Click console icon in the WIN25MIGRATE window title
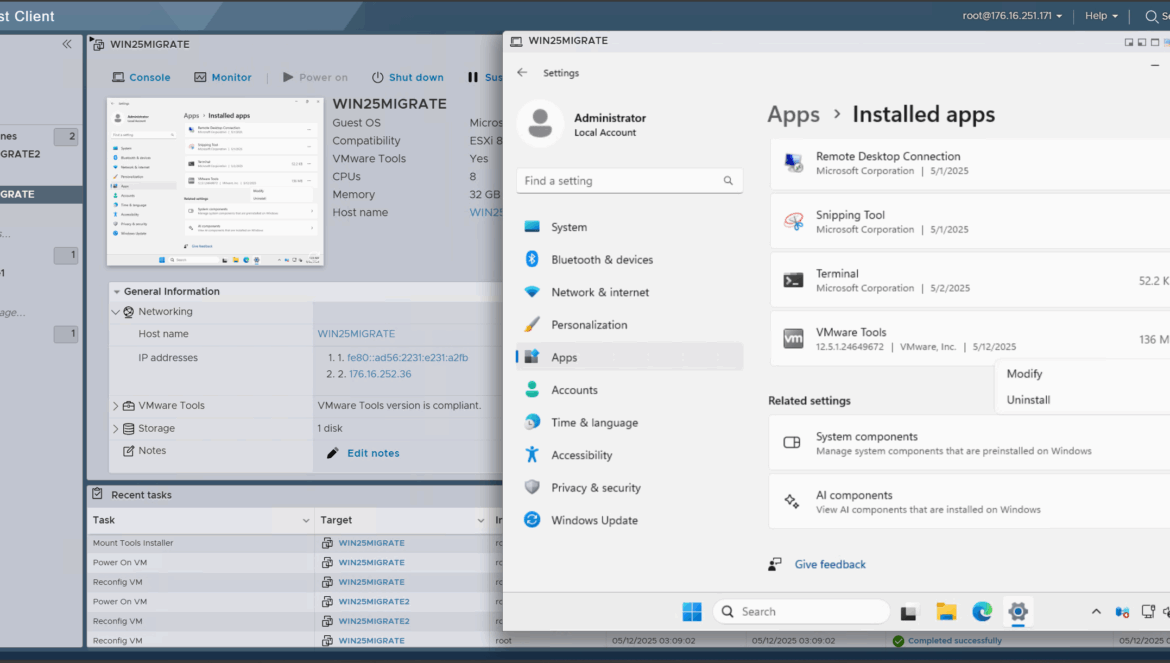 516,41
